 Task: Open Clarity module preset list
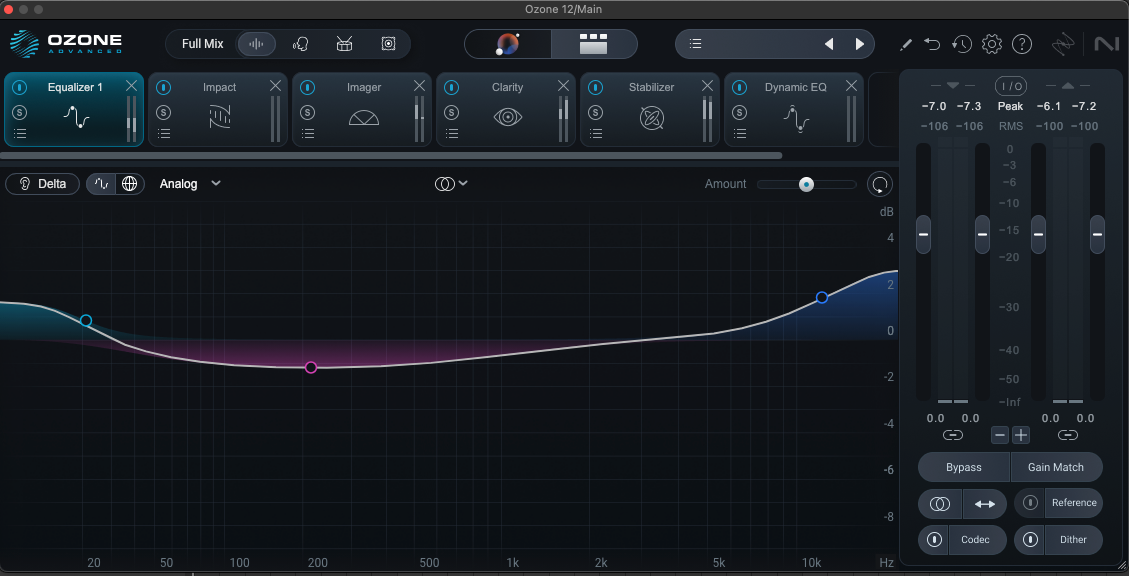point(452,133)
